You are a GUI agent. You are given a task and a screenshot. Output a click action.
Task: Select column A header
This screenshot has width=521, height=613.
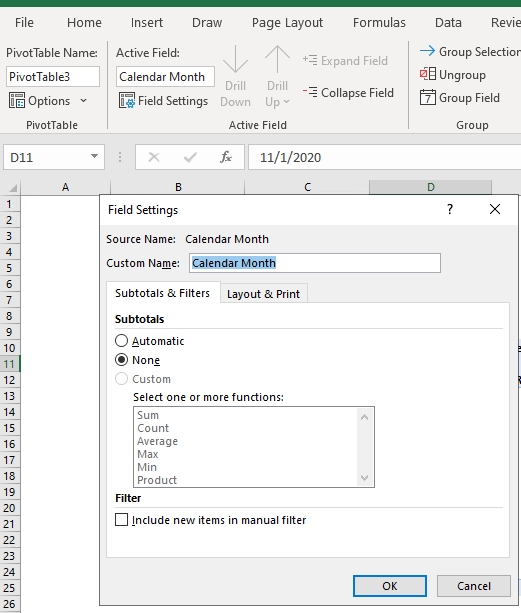tap(65, 187)
